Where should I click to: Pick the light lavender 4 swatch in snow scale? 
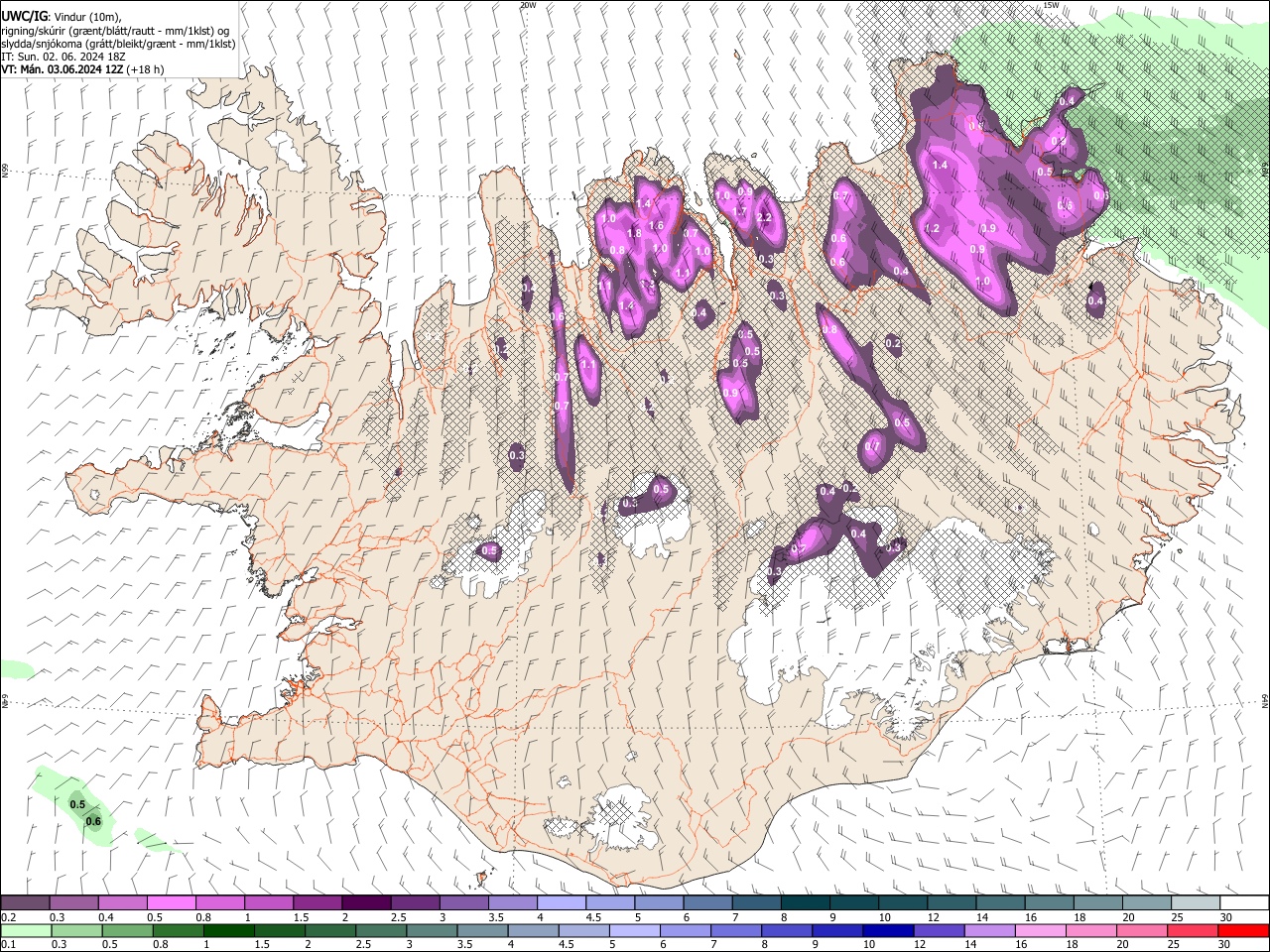click(x=561, y=903)
